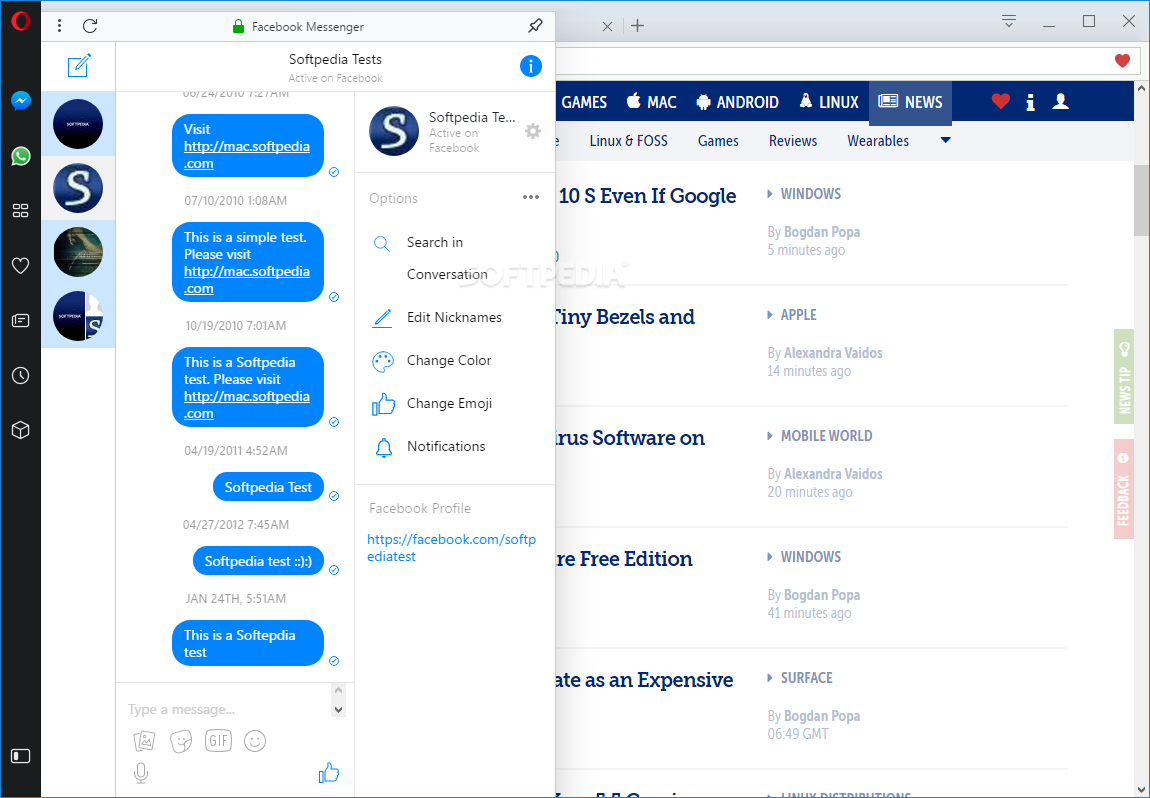1150x798 pixels.
Task: Open facebook.com/softpediatest profile link
Action: (x=451, y=548)
